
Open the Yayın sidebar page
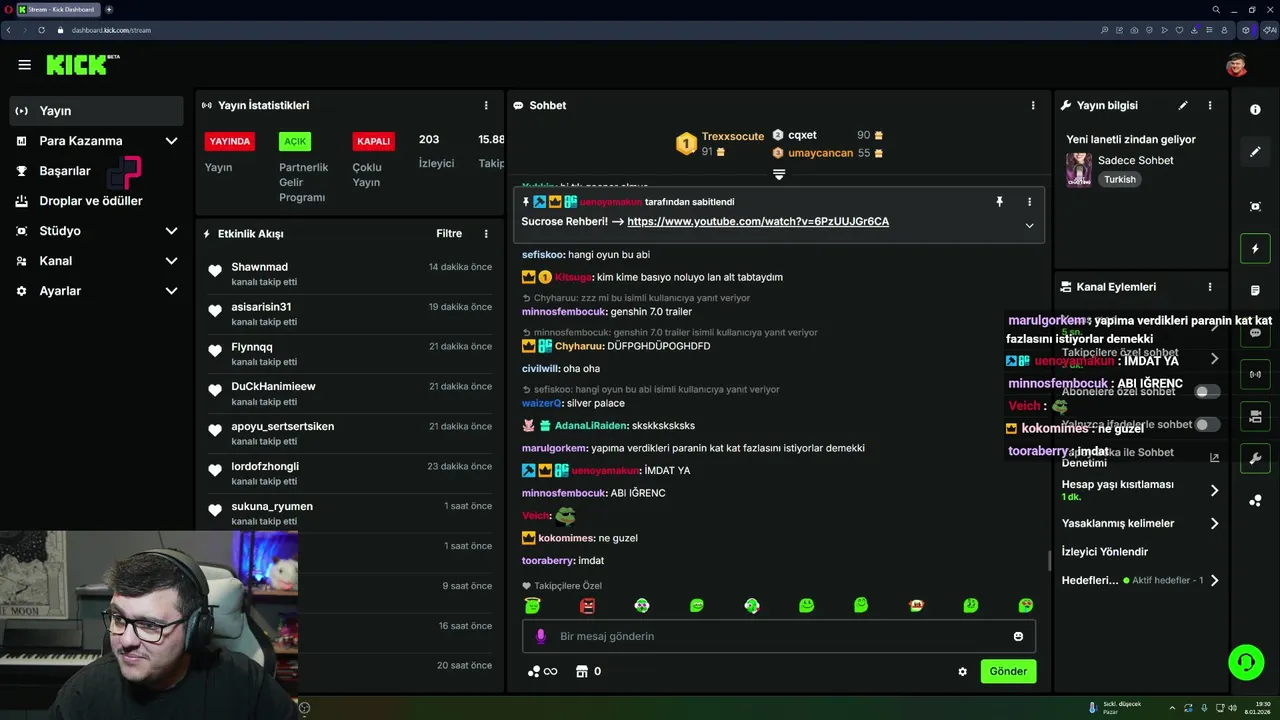96,111
